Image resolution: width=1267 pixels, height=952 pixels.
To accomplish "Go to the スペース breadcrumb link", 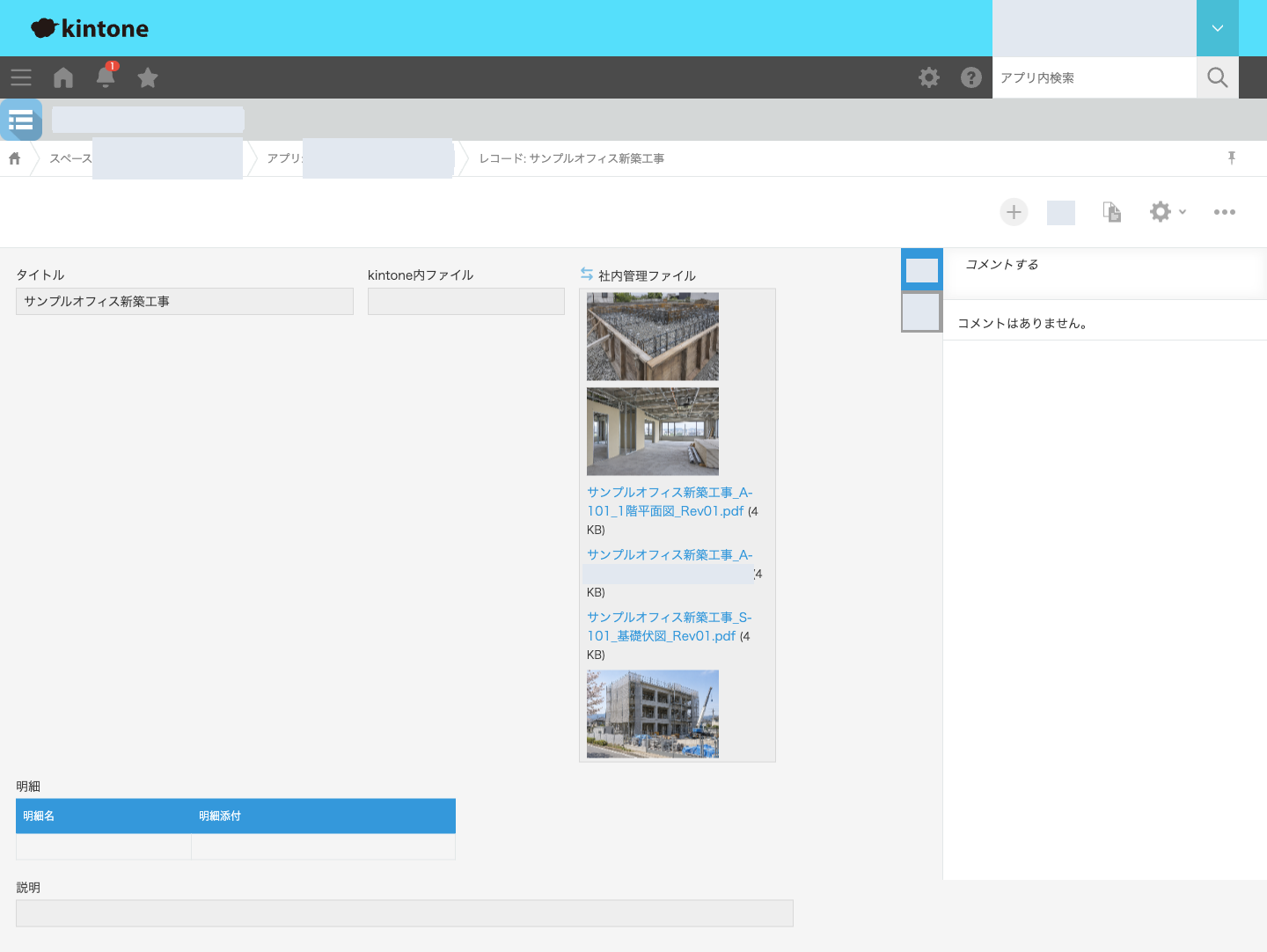I will (70, 158).
